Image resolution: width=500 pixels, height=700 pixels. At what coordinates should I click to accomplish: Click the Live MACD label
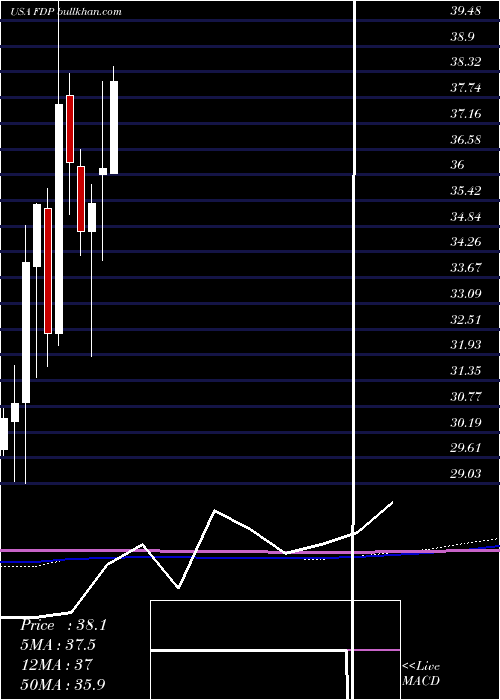coord(421,674)
